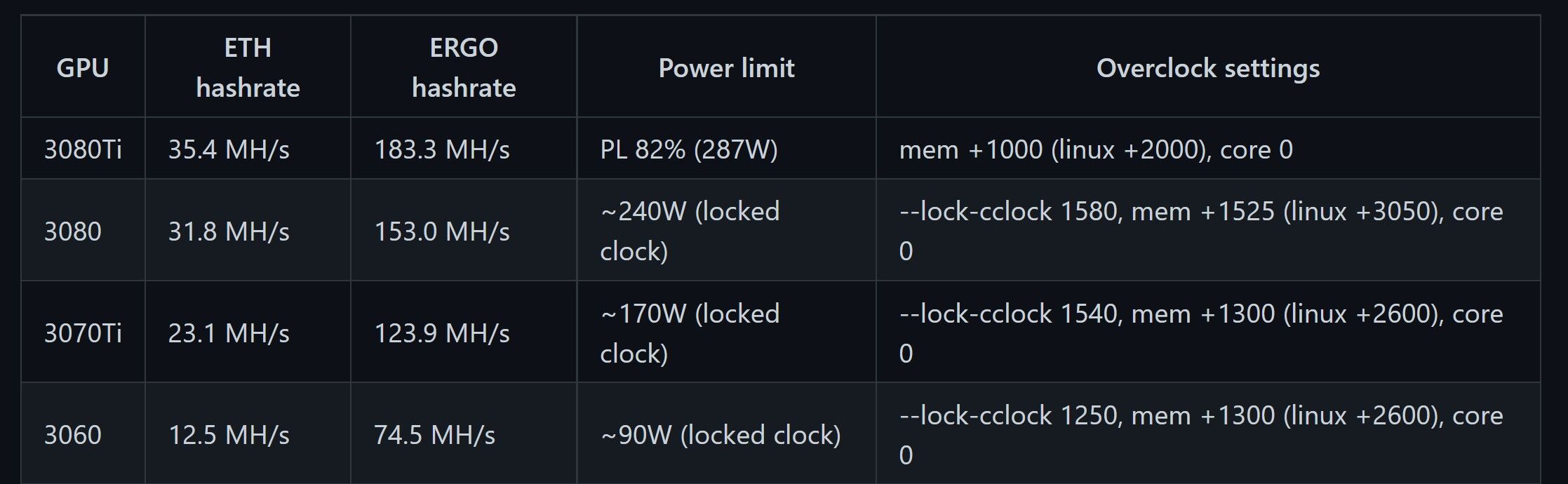Select the ~240W locked clock cell

pyautogui.click(x=690, y=231)
